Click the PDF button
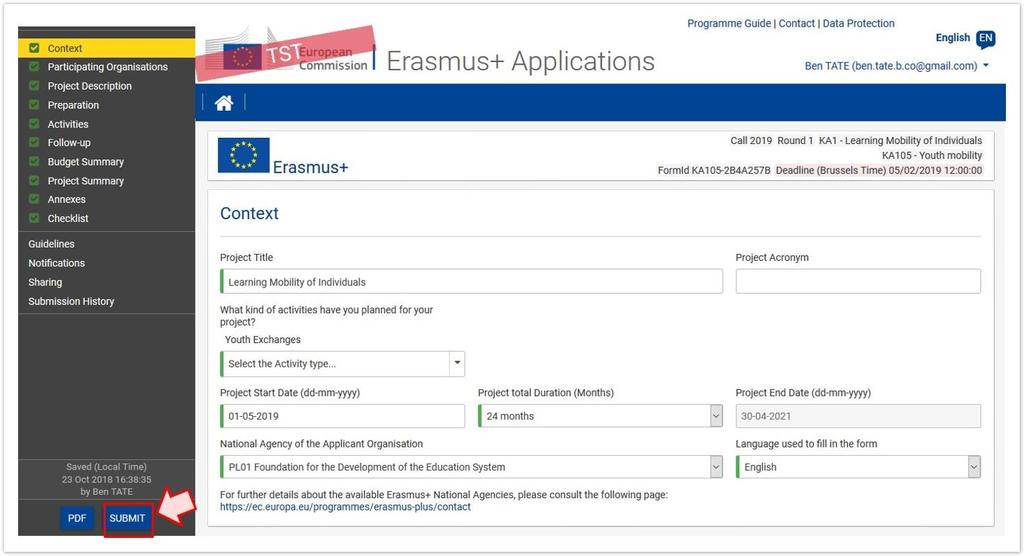1024x556 pixels. pos(77,518)
